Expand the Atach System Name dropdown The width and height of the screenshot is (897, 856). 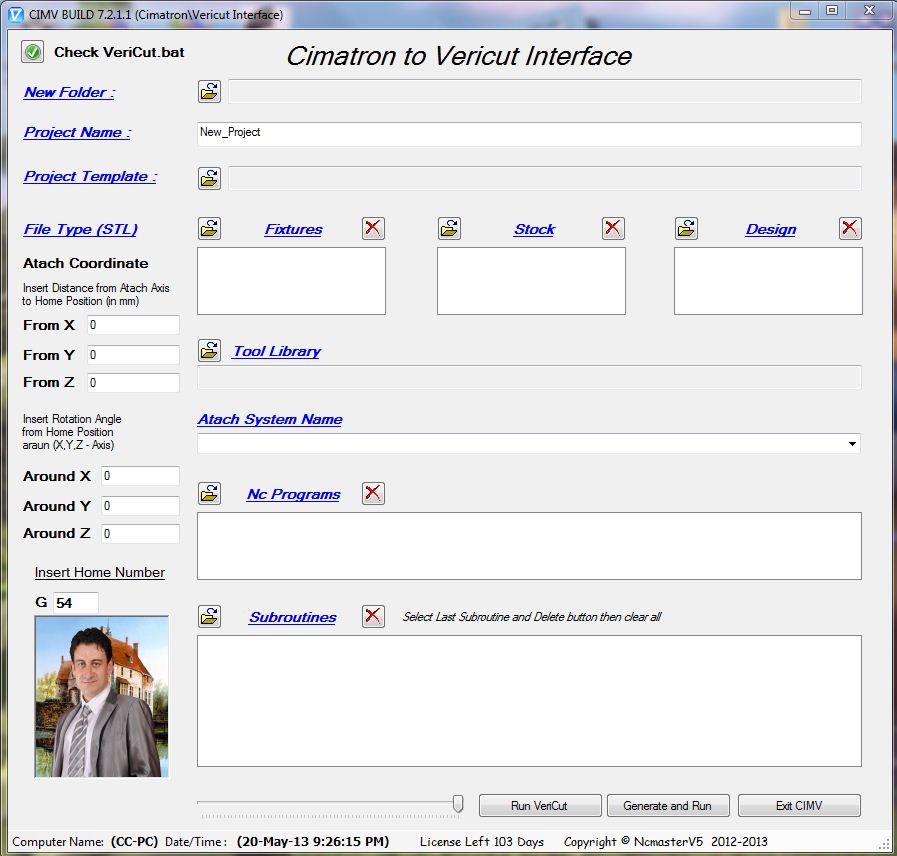(x=852, y=443)
